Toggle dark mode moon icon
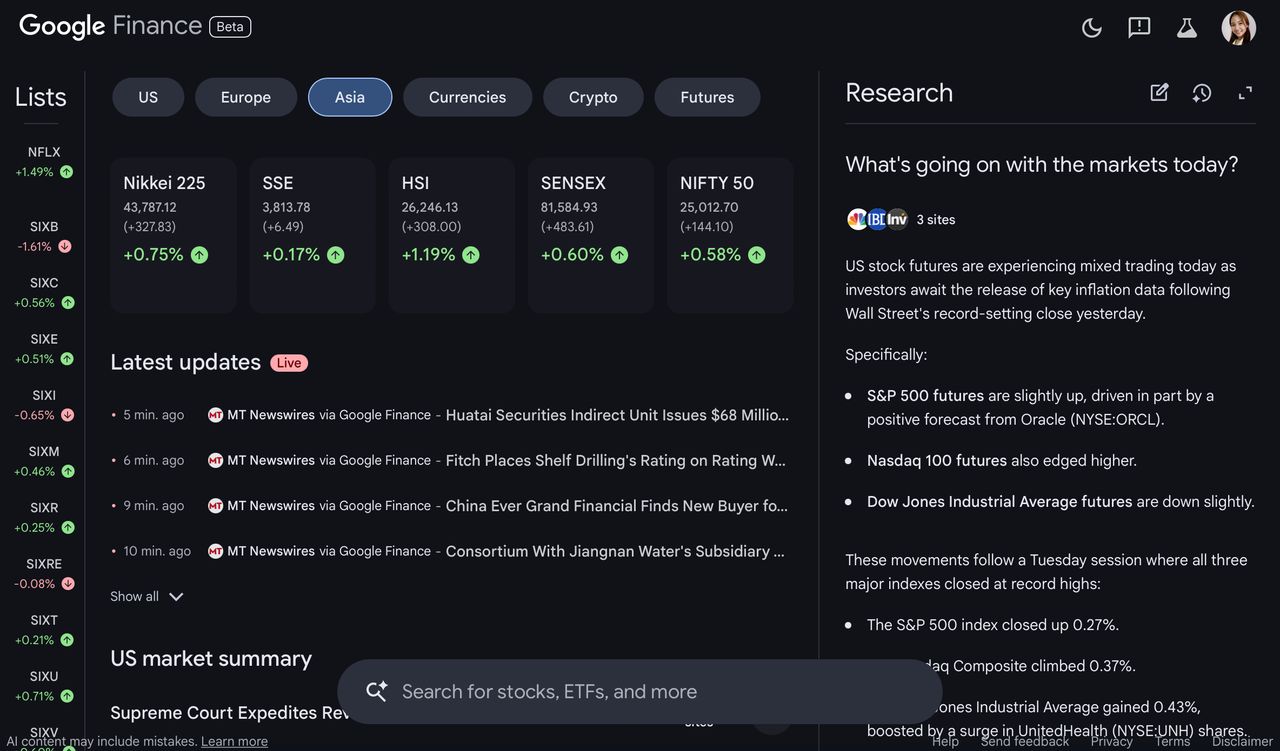Screen dimensions: 1280x751 tap(1092, 28)
